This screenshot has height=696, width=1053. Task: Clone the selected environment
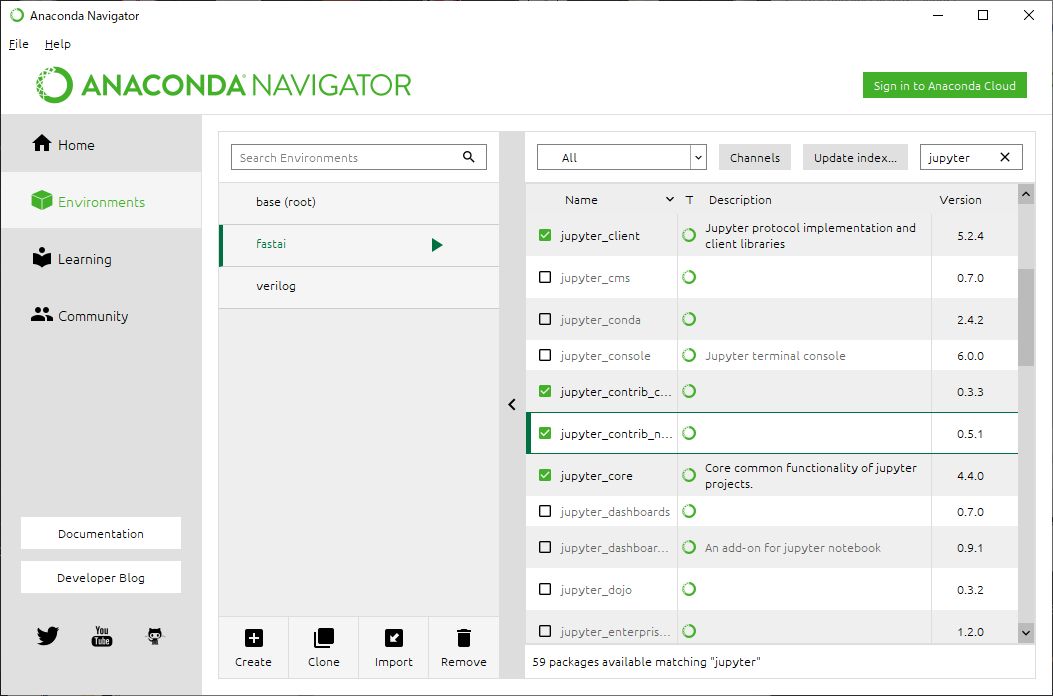pos(324,648)
